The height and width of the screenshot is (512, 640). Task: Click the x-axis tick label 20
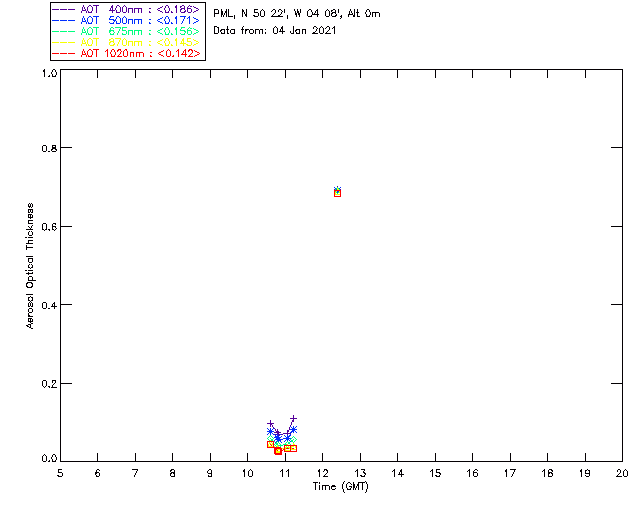coord(622,473)
